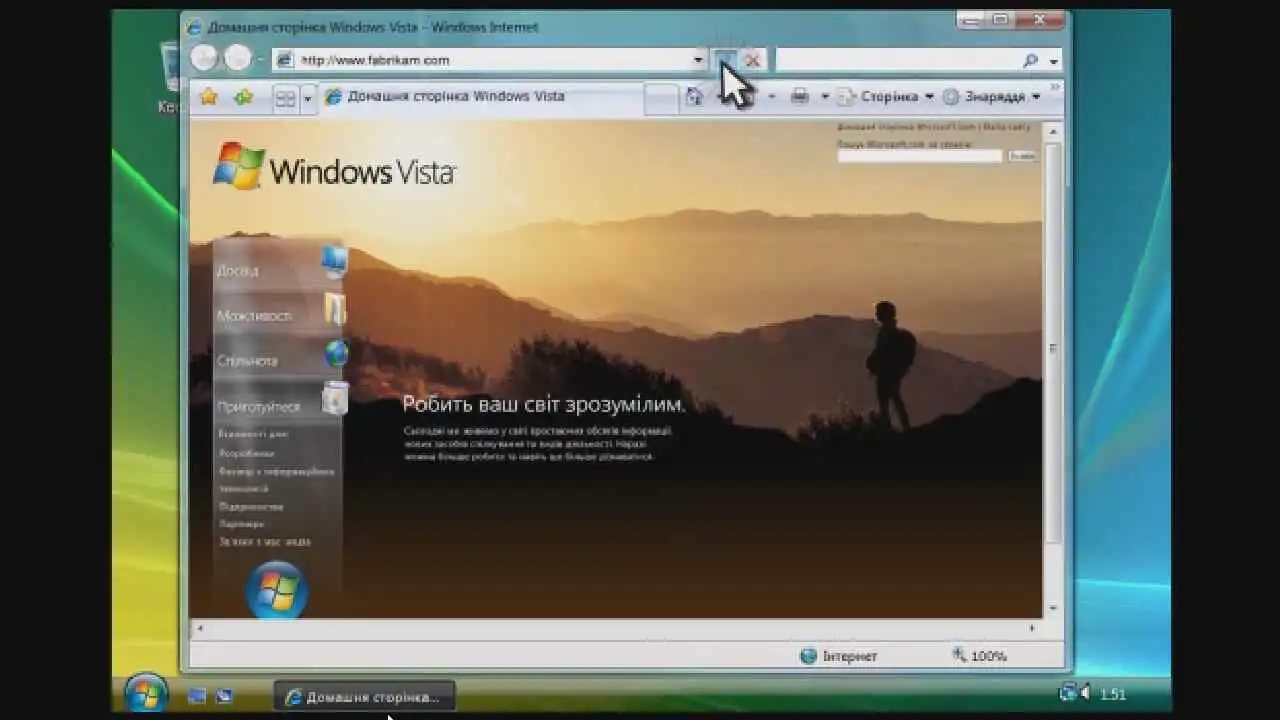Image resolution: width=1280 pixels, height=720 pixels.
Task: Click the Windows Vista logo banner
Action: (x=334, y=166)
